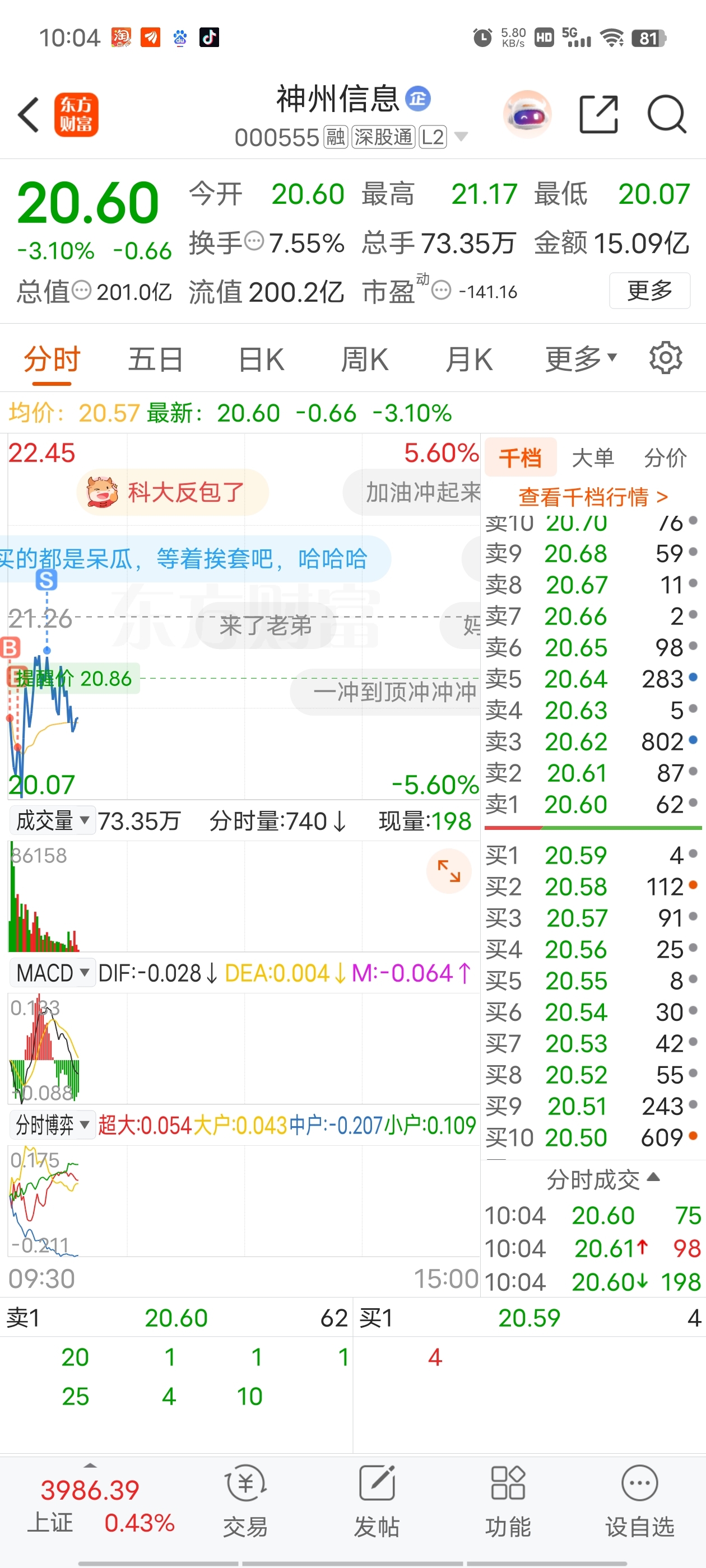
Task: Tap the 买1 20.59 queue detail header
Action: coord(529,1318)
